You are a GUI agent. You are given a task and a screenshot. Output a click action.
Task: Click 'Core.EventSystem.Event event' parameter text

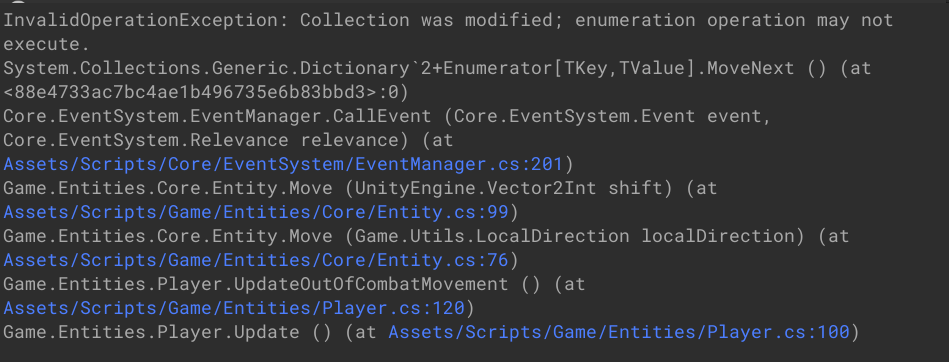click(608, 116)
